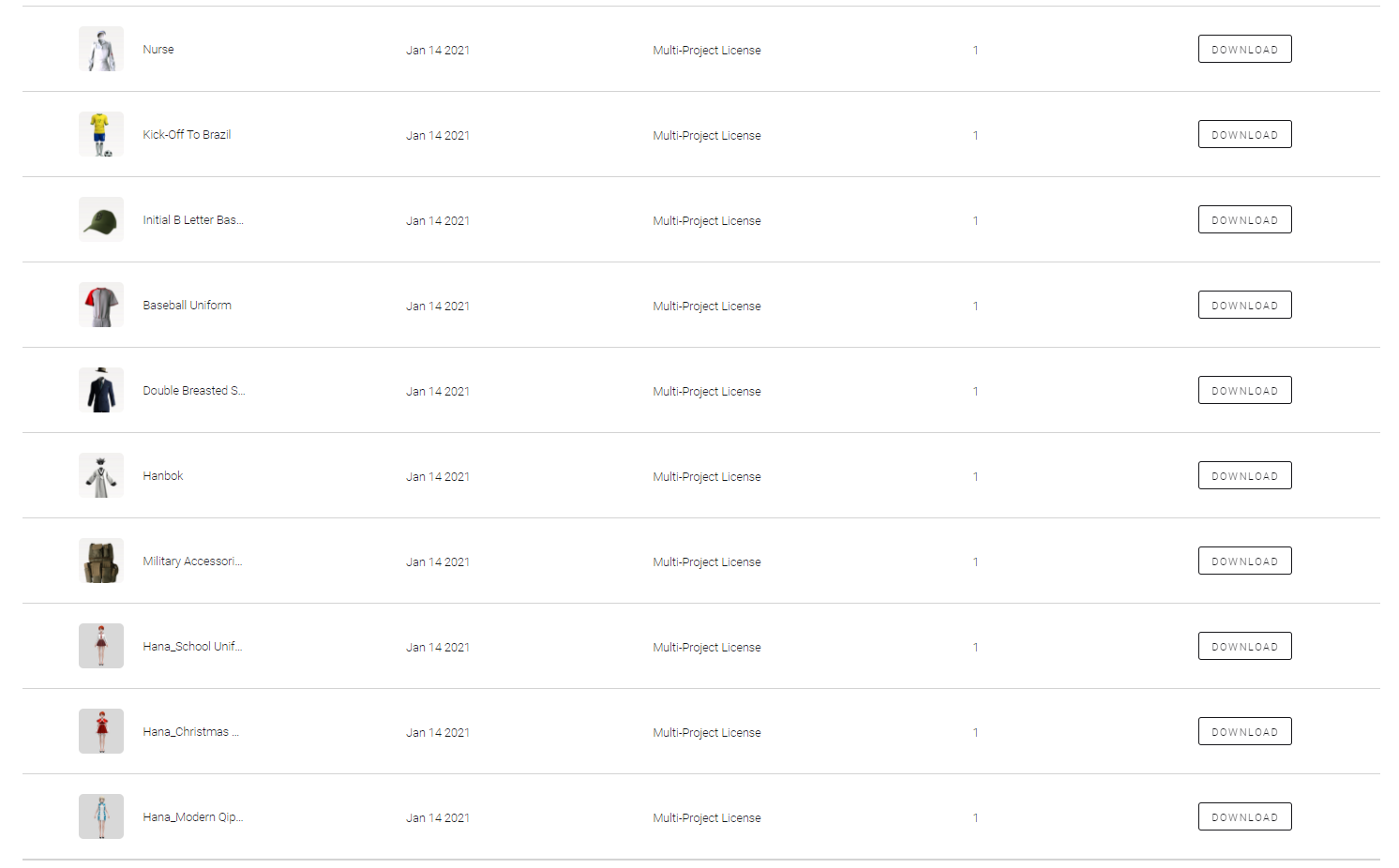This screenshot has height=868, width=1399.
Task: Open the Baseball Uniform name link
Action: click(x=187, y=306)
